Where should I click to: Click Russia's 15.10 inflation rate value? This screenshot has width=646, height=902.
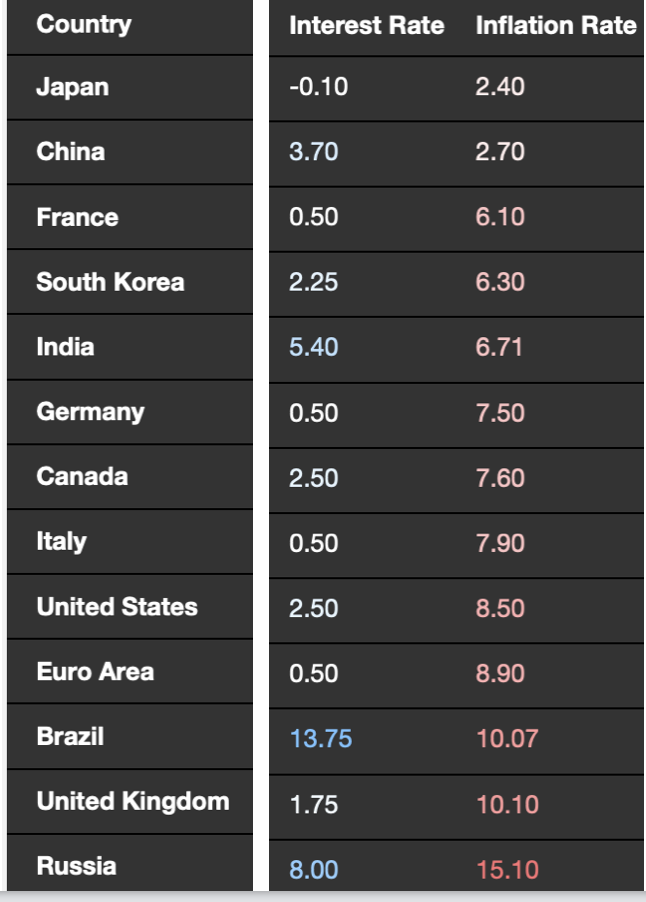click(x=507, y=870)
